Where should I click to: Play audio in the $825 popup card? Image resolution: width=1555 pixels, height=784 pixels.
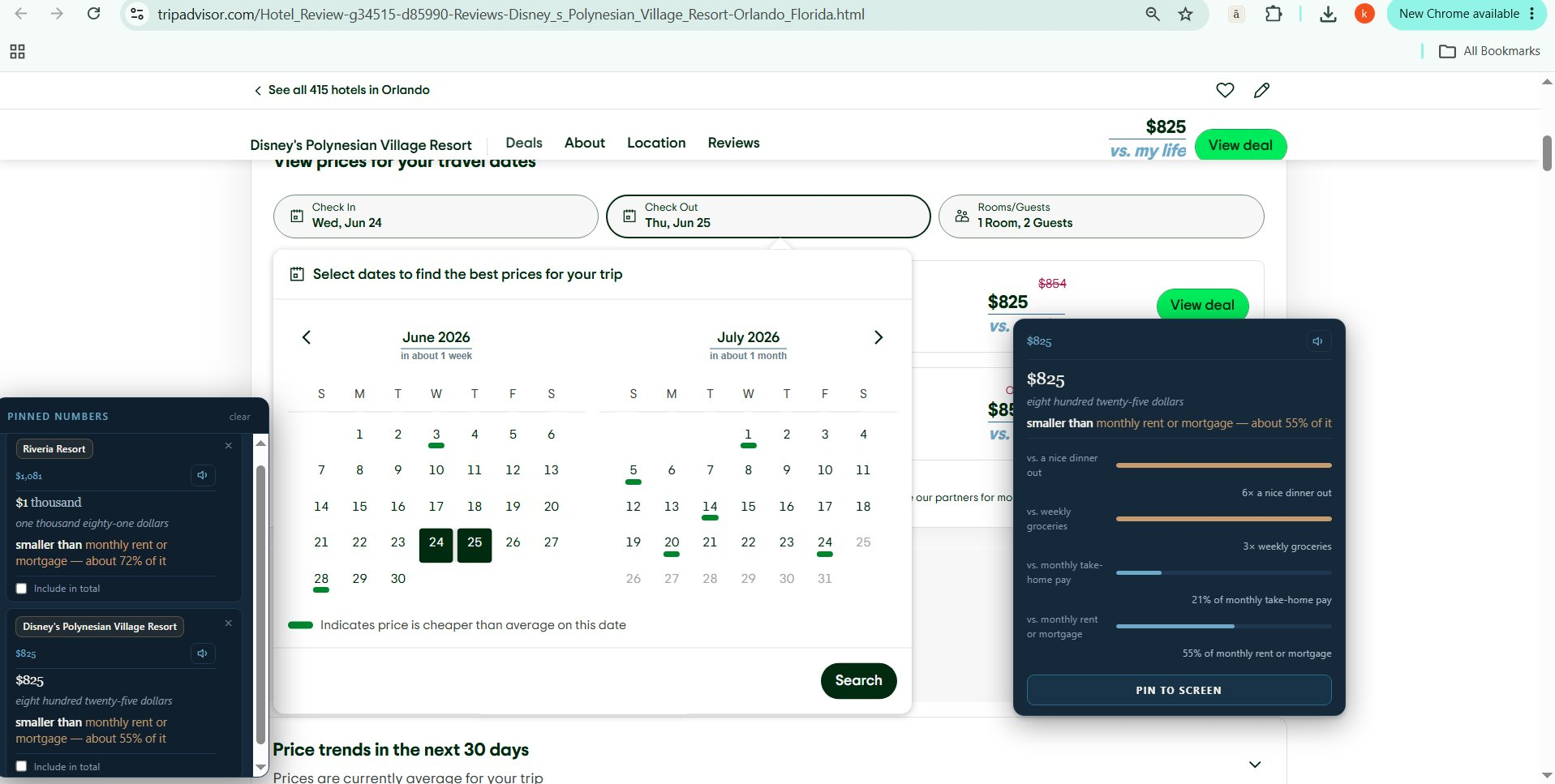[x=1318, y=341]
